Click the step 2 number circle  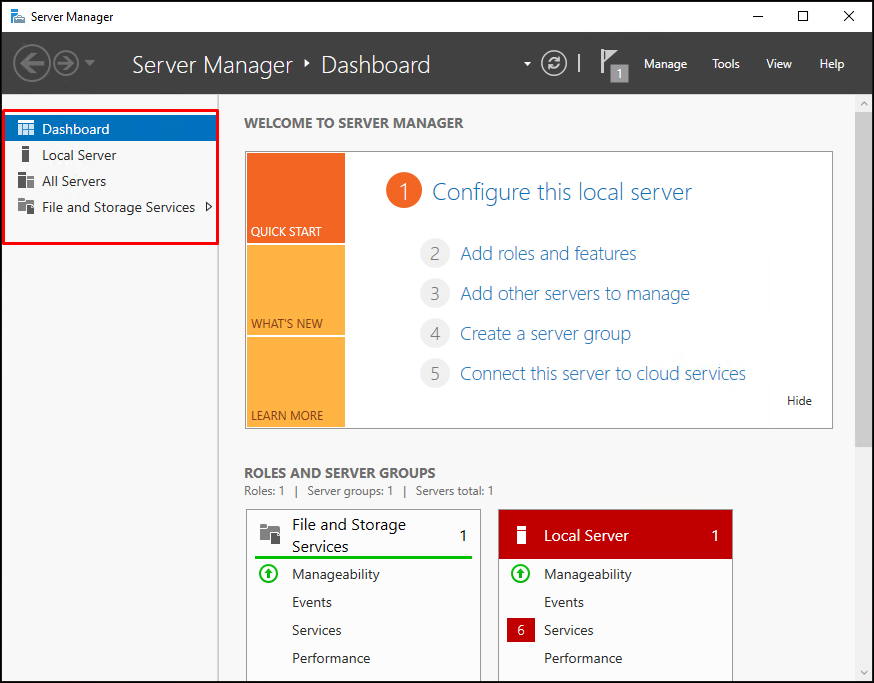(x=435, y=254)
